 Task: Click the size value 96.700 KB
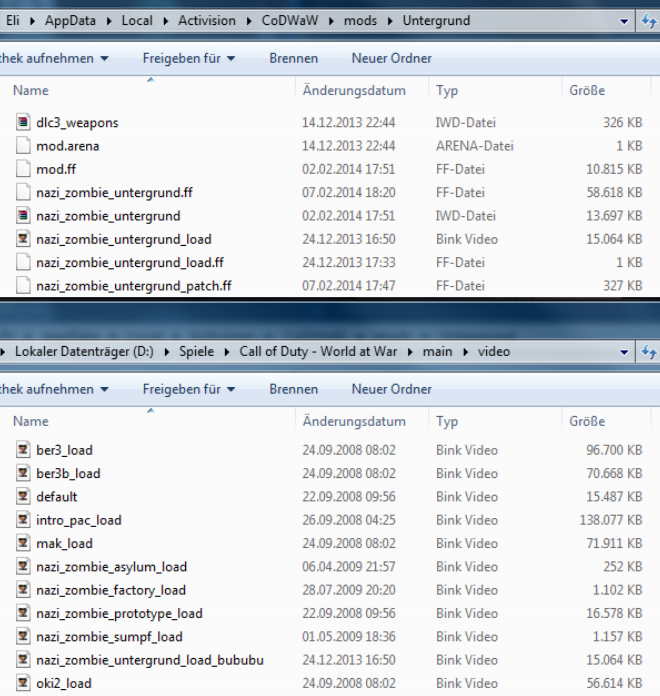coord(614,450)
